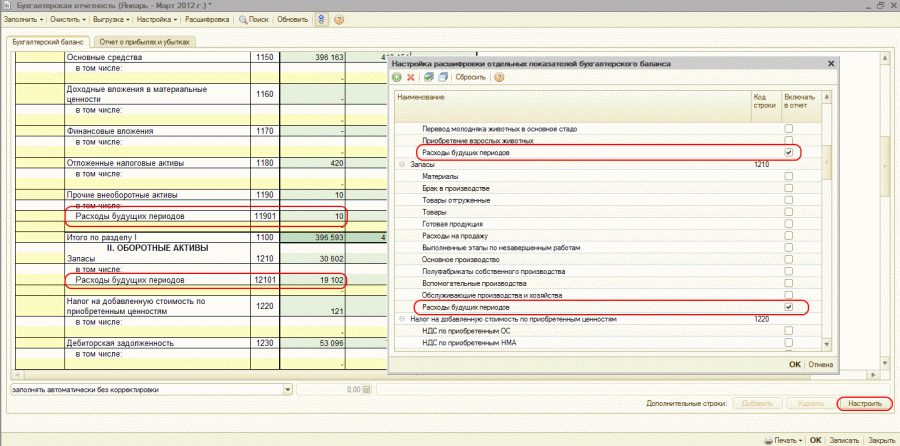Collapse the Запасы tree group
900x446 pixels.
coord(401,164)
